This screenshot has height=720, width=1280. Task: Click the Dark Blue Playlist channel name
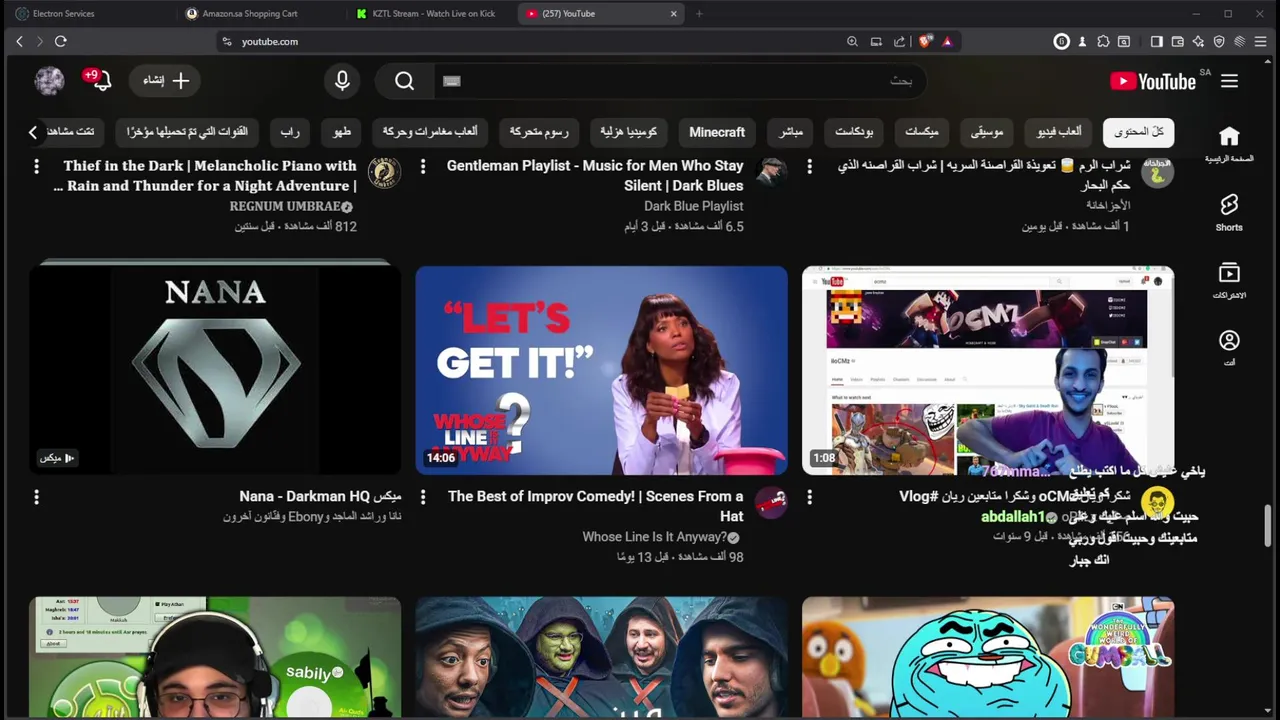point(693,206)
